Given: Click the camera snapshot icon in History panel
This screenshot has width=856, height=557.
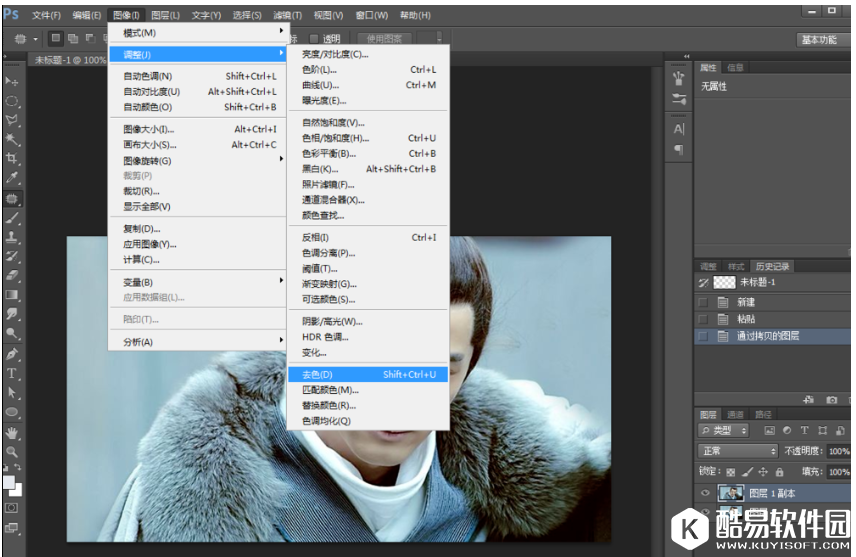Looking at the screenshot, I should (x=831, y=400).
